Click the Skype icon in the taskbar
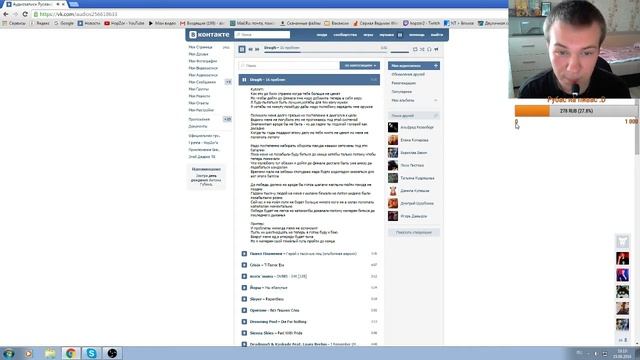The width and height of the screenshot is (640, 360). point(91,353)
